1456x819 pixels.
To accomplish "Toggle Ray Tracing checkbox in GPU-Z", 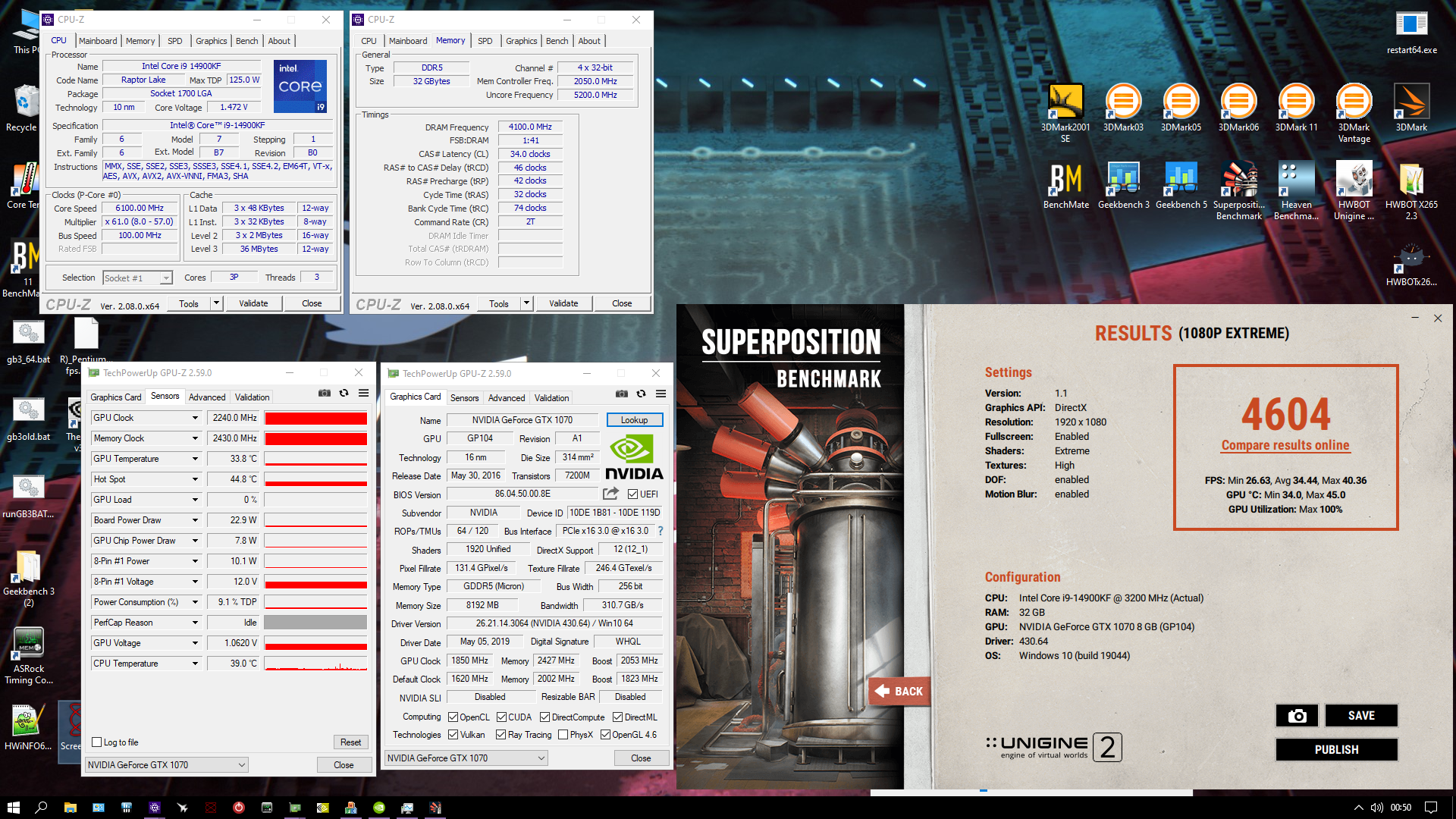I will (500, 735).
